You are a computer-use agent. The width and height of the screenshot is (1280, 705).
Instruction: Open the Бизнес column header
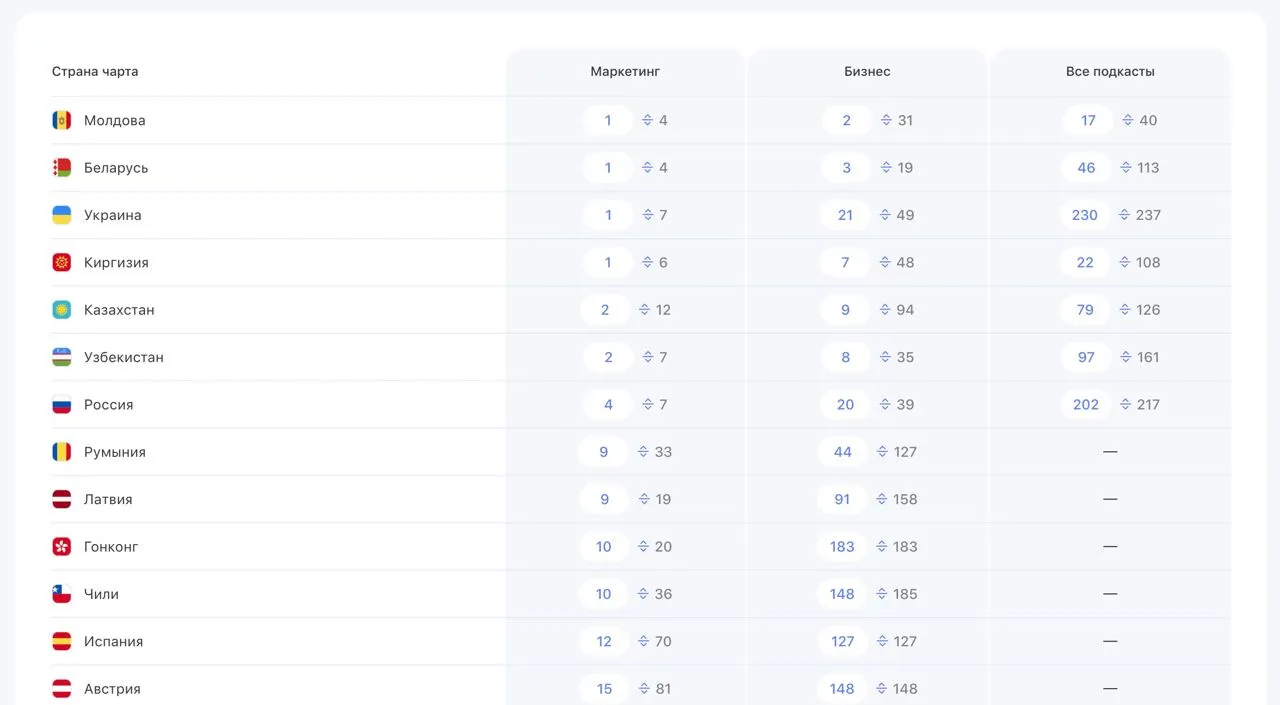pos(867,72)
